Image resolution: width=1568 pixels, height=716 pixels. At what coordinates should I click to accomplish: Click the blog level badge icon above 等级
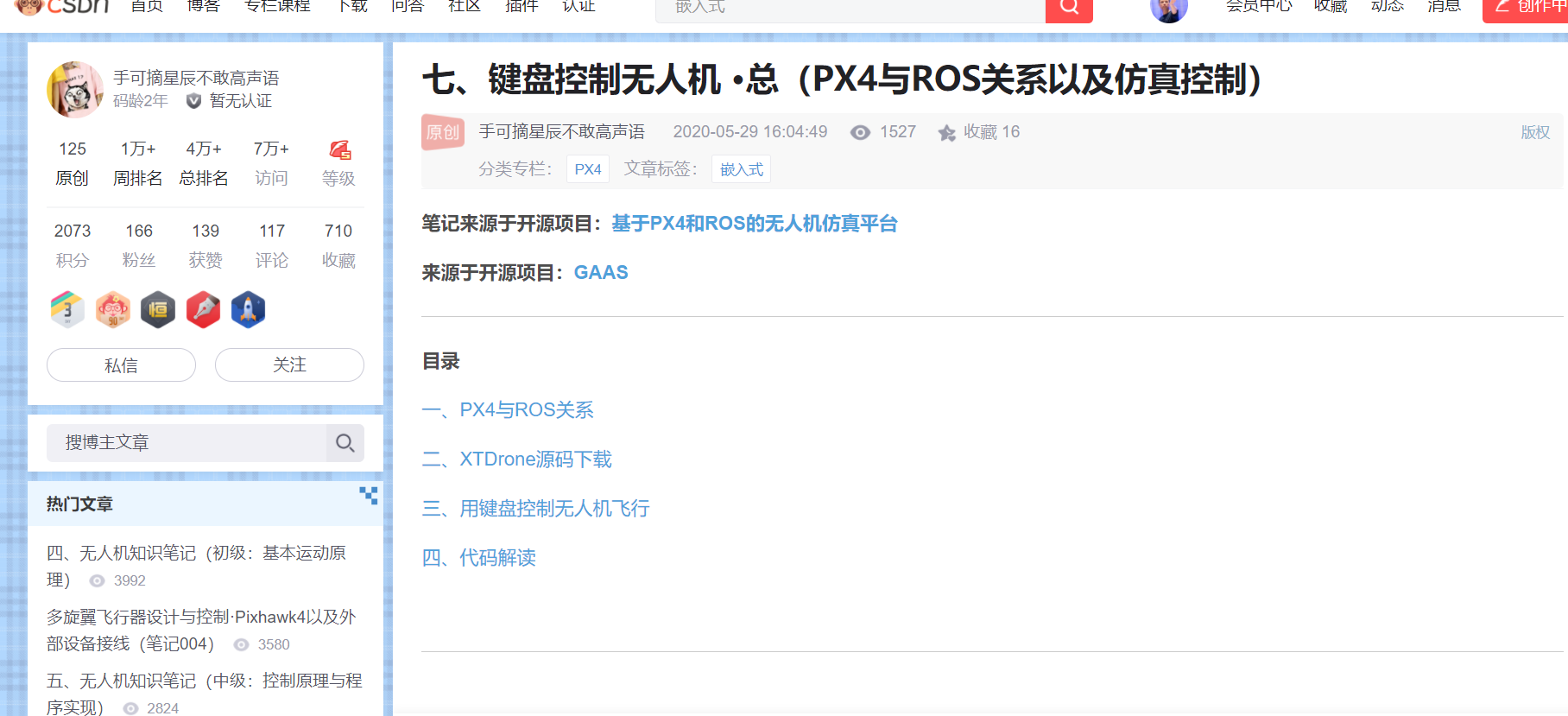(339, 150)
